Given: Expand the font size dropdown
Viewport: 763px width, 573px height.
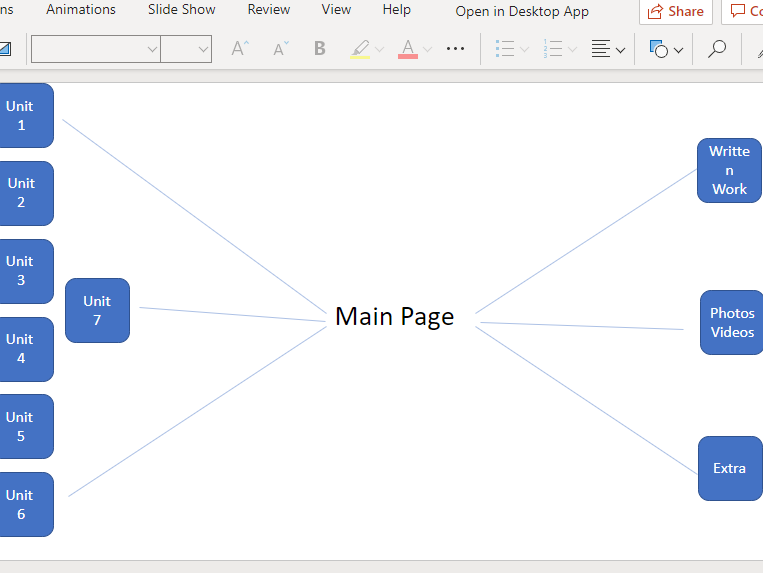Looking at the screenshot, I should point(204,49).
